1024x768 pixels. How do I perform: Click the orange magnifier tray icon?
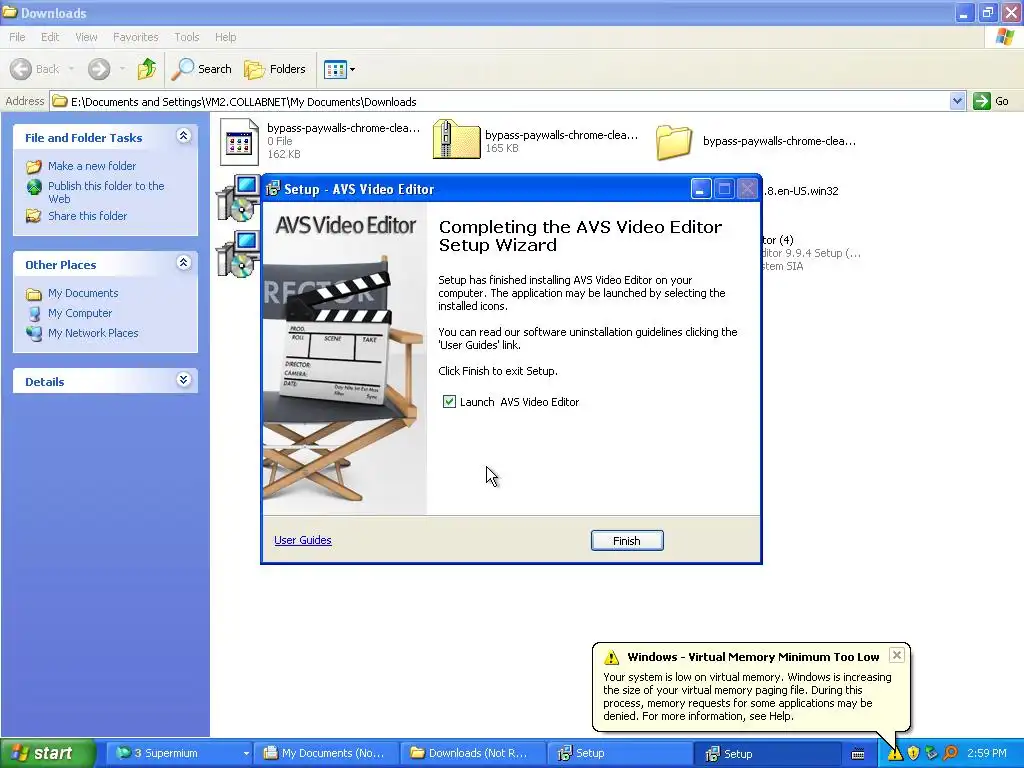click(x=951, y=754)
